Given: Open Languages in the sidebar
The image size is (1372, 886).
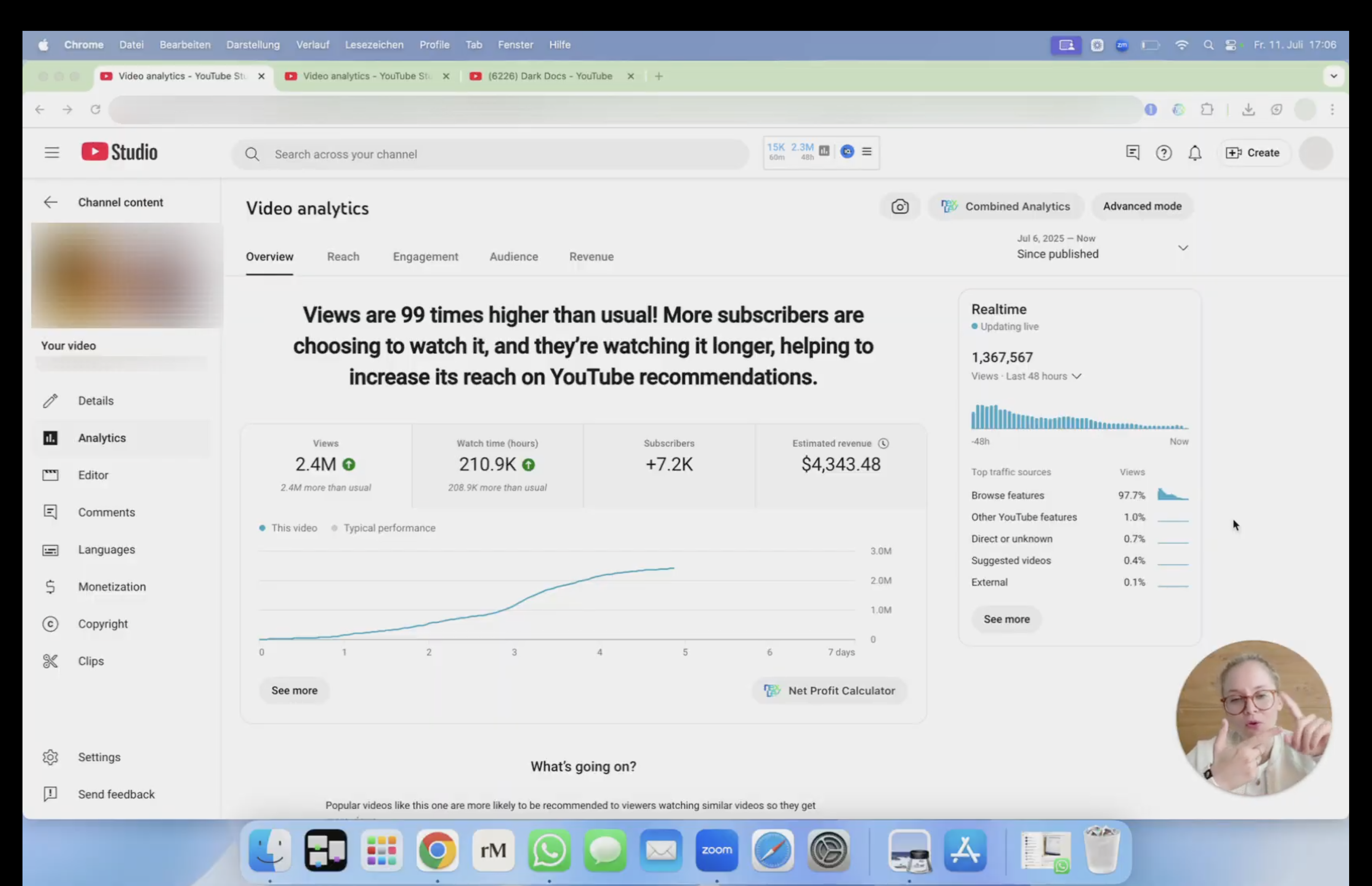Looking at the screenshot, I should click(x=123, y=549).
